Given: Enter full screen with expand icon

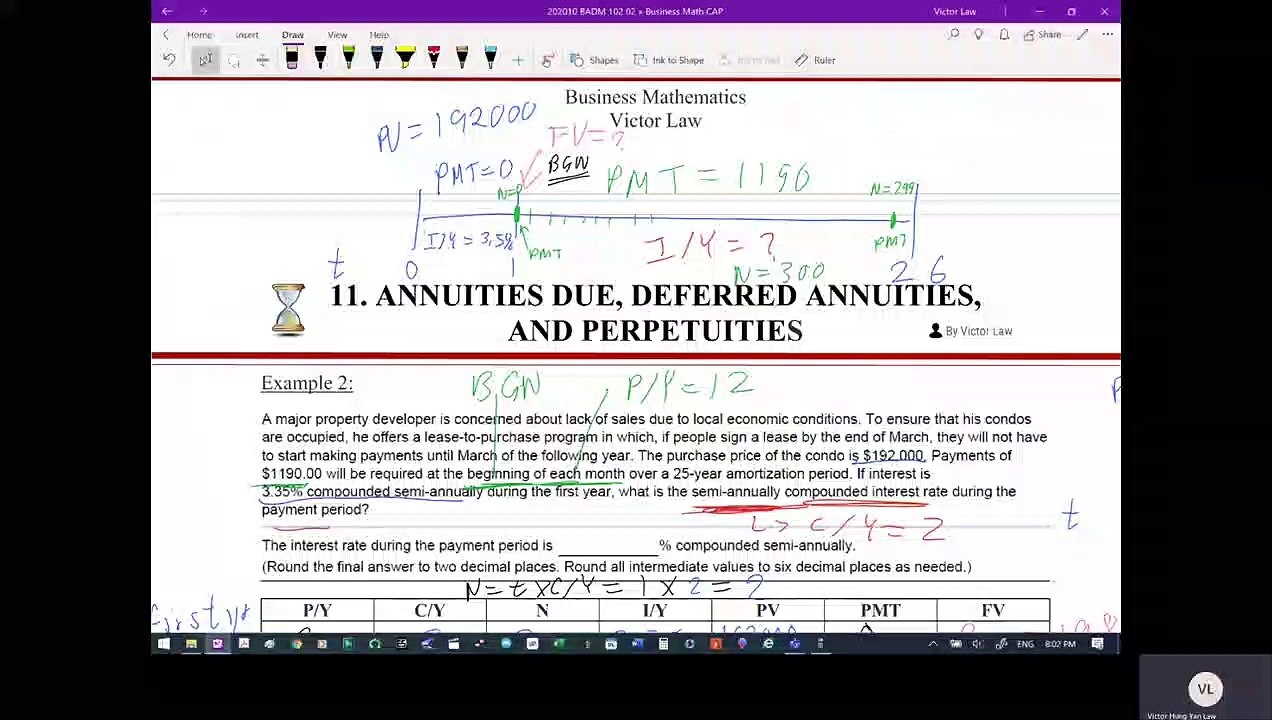Looking at the screenshot, I should click(1082, 35).
